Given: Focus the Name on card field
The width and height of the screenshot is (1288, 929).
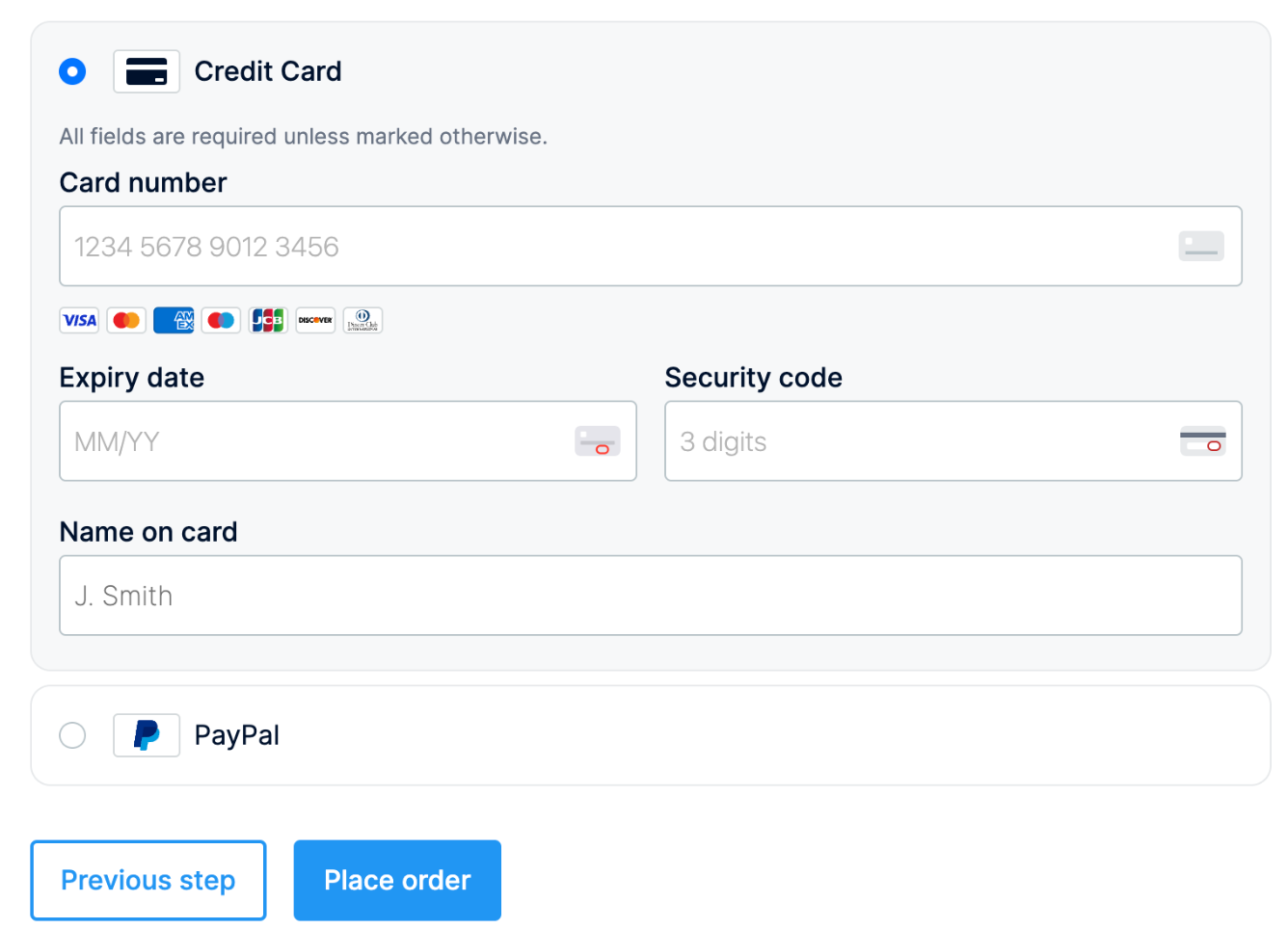Looking at the screenshot, I should click(x=651, y=596).
